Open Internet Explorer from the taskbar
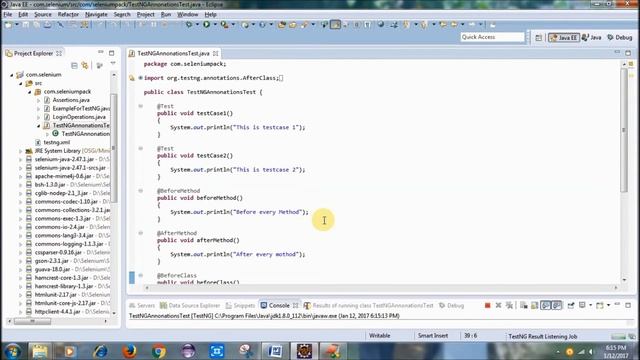 click(x=100, y=351)
